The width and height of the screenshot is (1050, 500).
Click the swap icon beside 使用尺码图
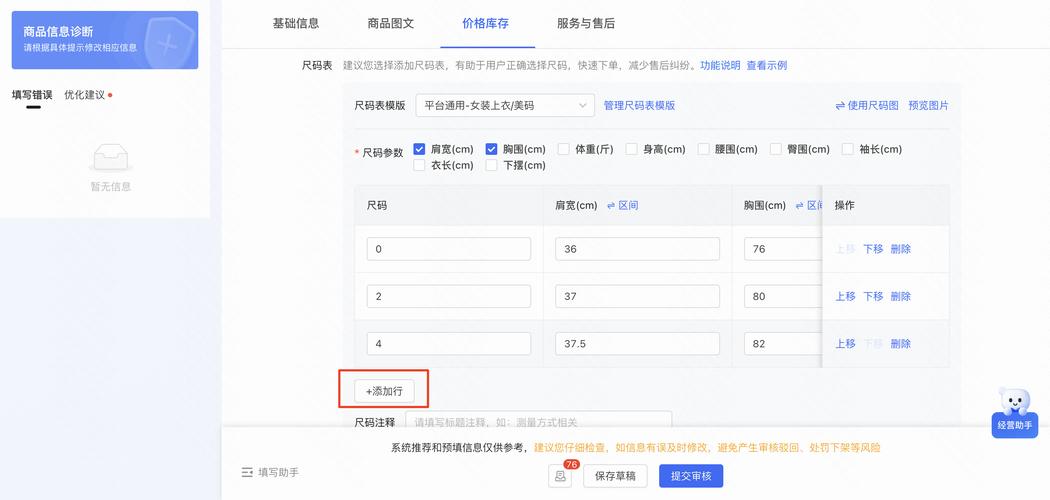pos(840,106)
